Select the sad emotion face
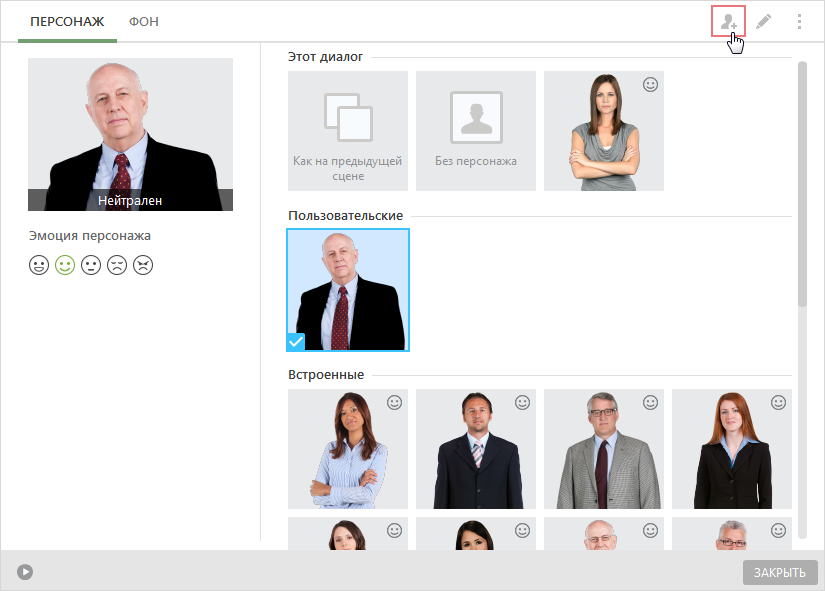The height and width of the screenshot is (591, 825). [x=117, y=265]
